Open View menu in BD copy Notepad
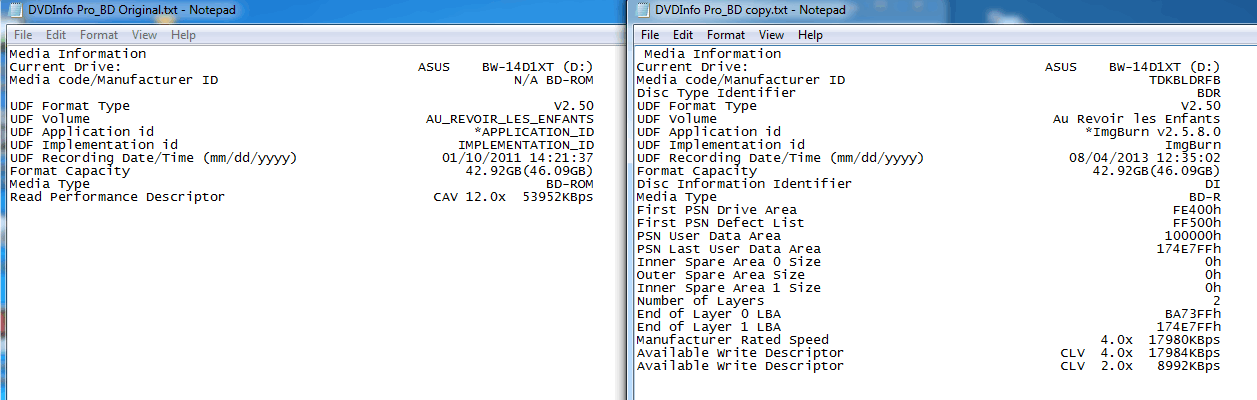 pos(771,34)
